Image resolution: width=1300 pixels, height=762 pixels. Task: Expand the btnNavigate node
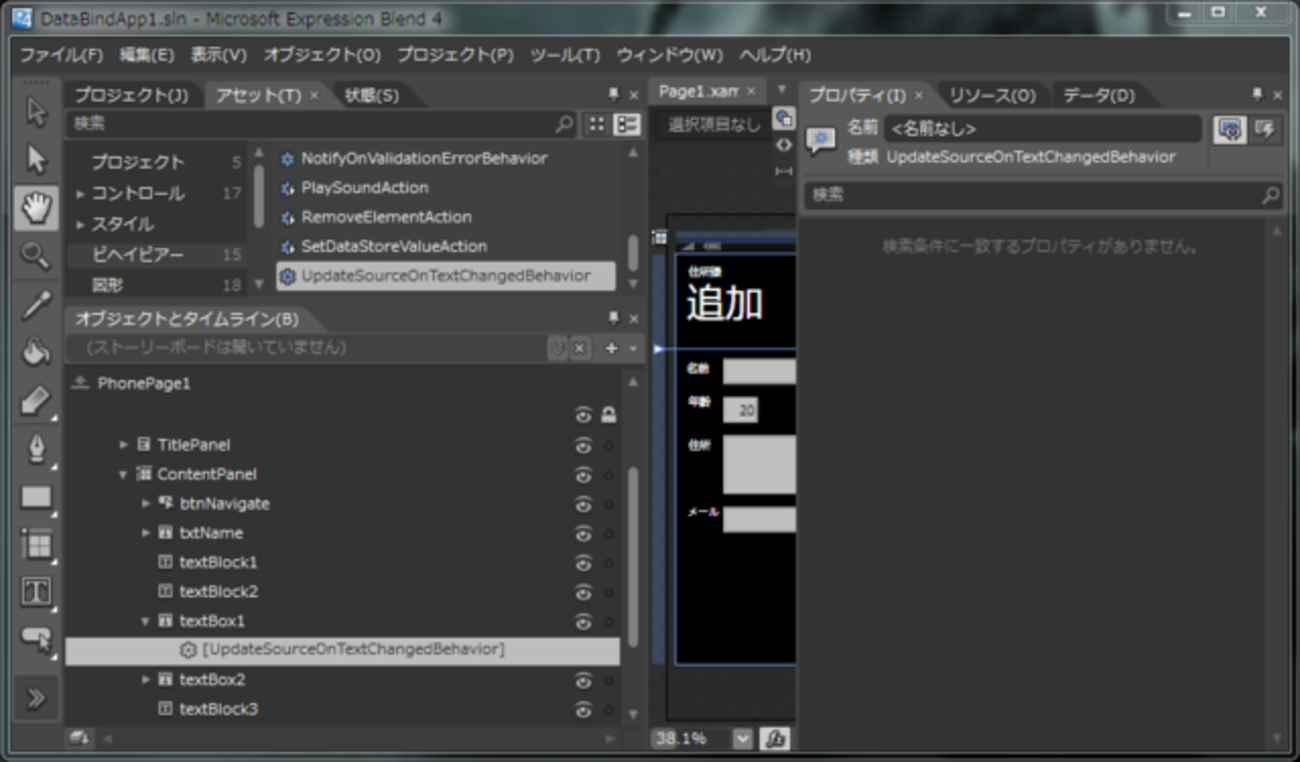pyautogui.click(x=145, y=504)
